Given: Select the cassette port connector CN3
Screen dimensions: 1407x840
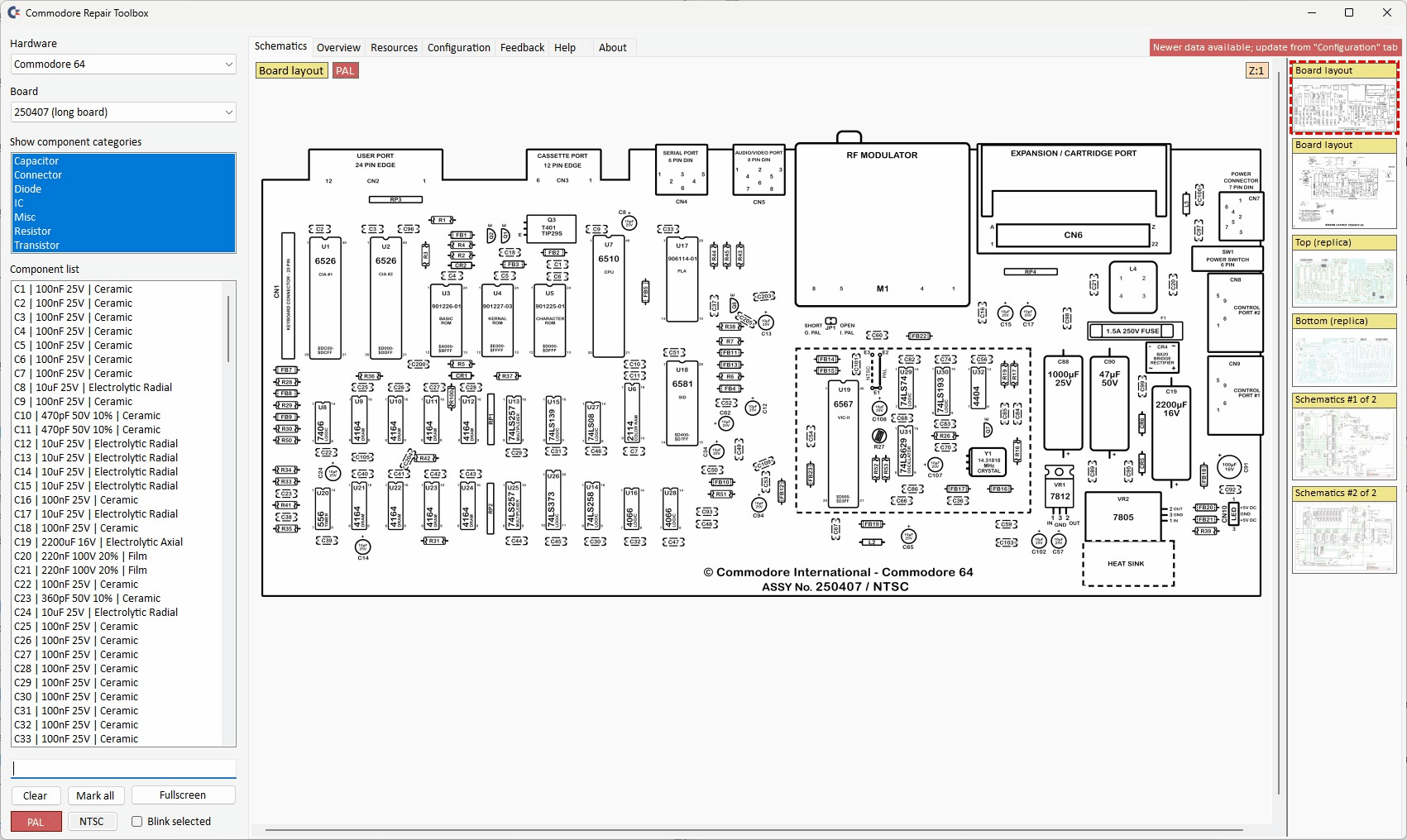Looking at the screenshot, I should [562, 164].
